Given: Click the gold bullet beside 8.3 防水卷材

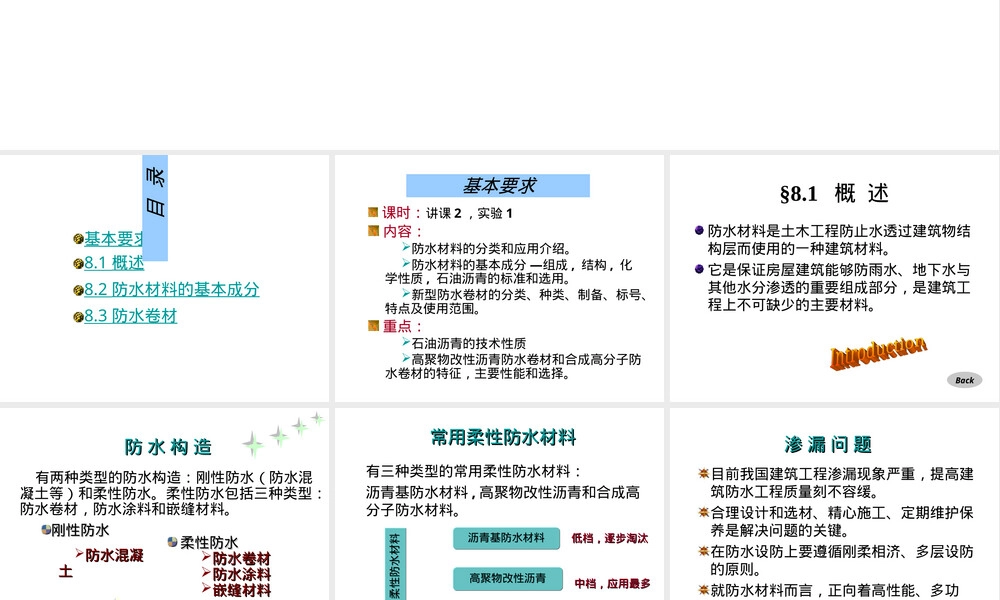Looking at the screenshot, I should (78, 317).
